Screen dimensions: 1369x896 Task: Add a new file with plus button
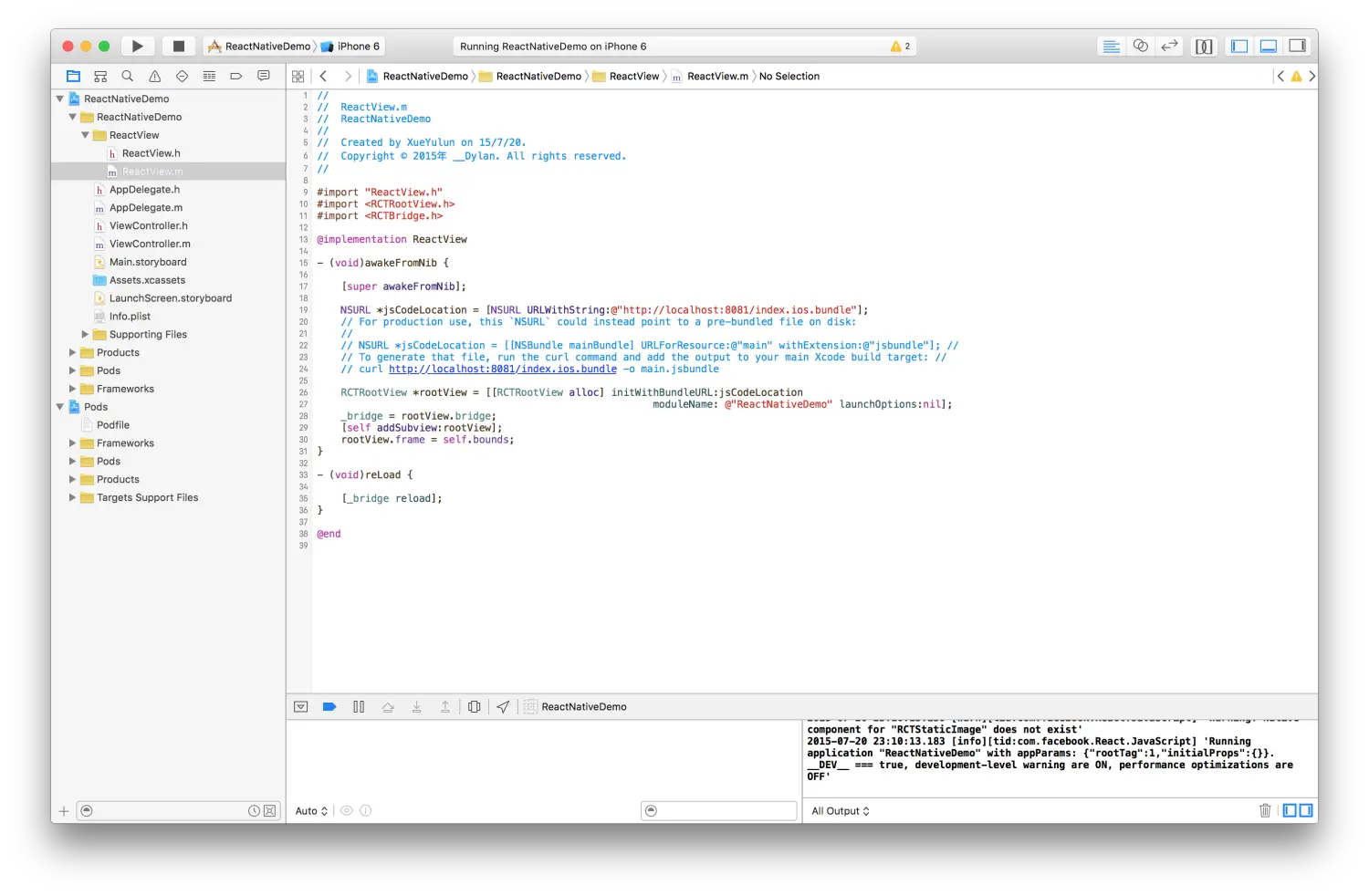click(64, 811)
